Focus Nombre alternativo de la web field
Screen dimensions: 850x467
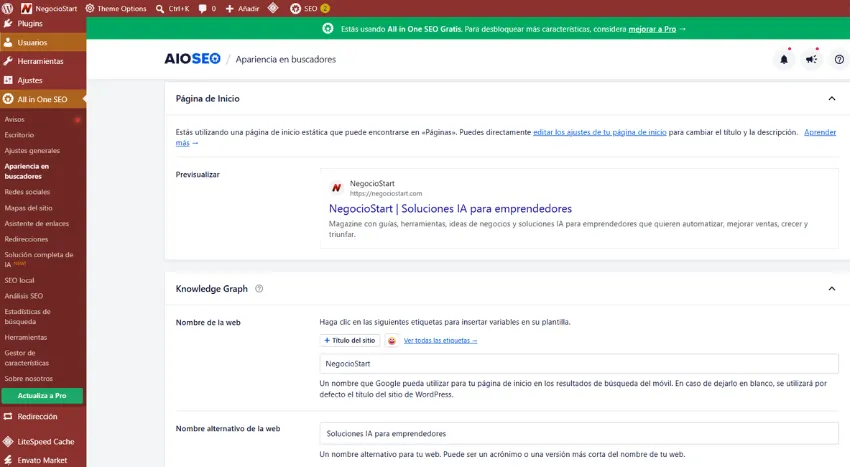coord(579,434)
